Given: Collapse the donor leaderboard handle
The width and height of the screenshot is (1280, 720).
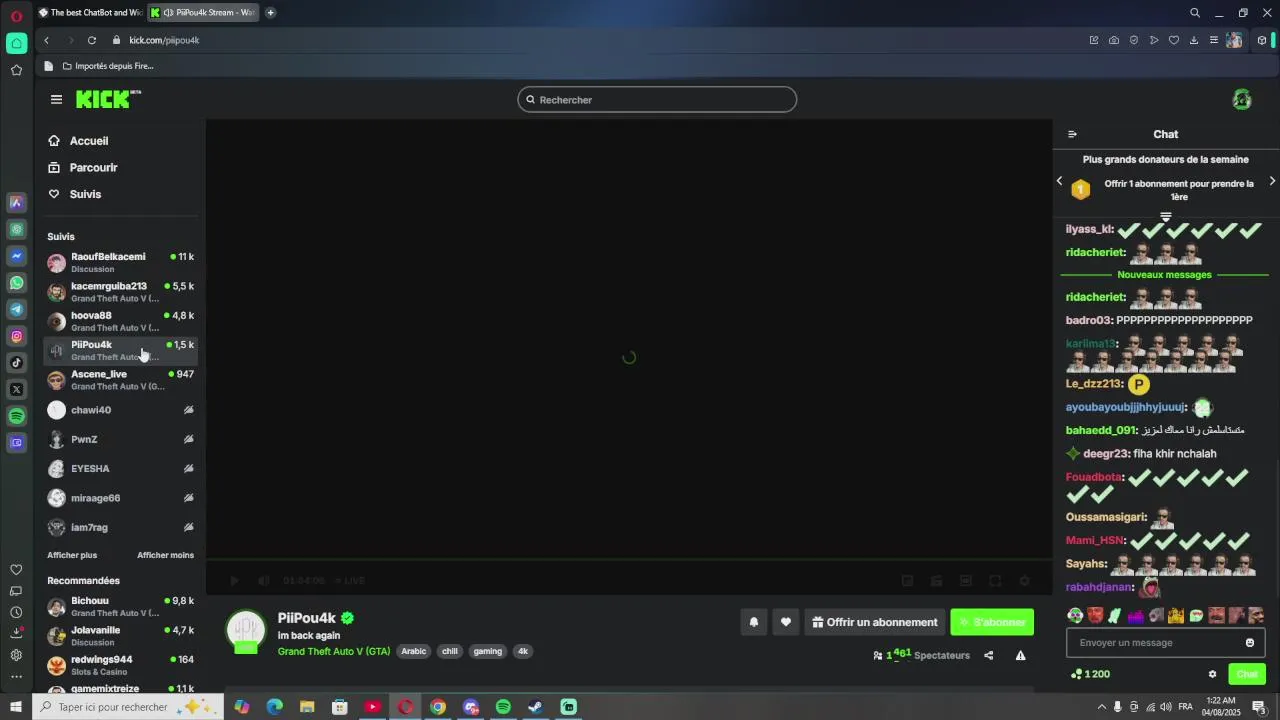Looking at the screenshot, I should 1165,216.
